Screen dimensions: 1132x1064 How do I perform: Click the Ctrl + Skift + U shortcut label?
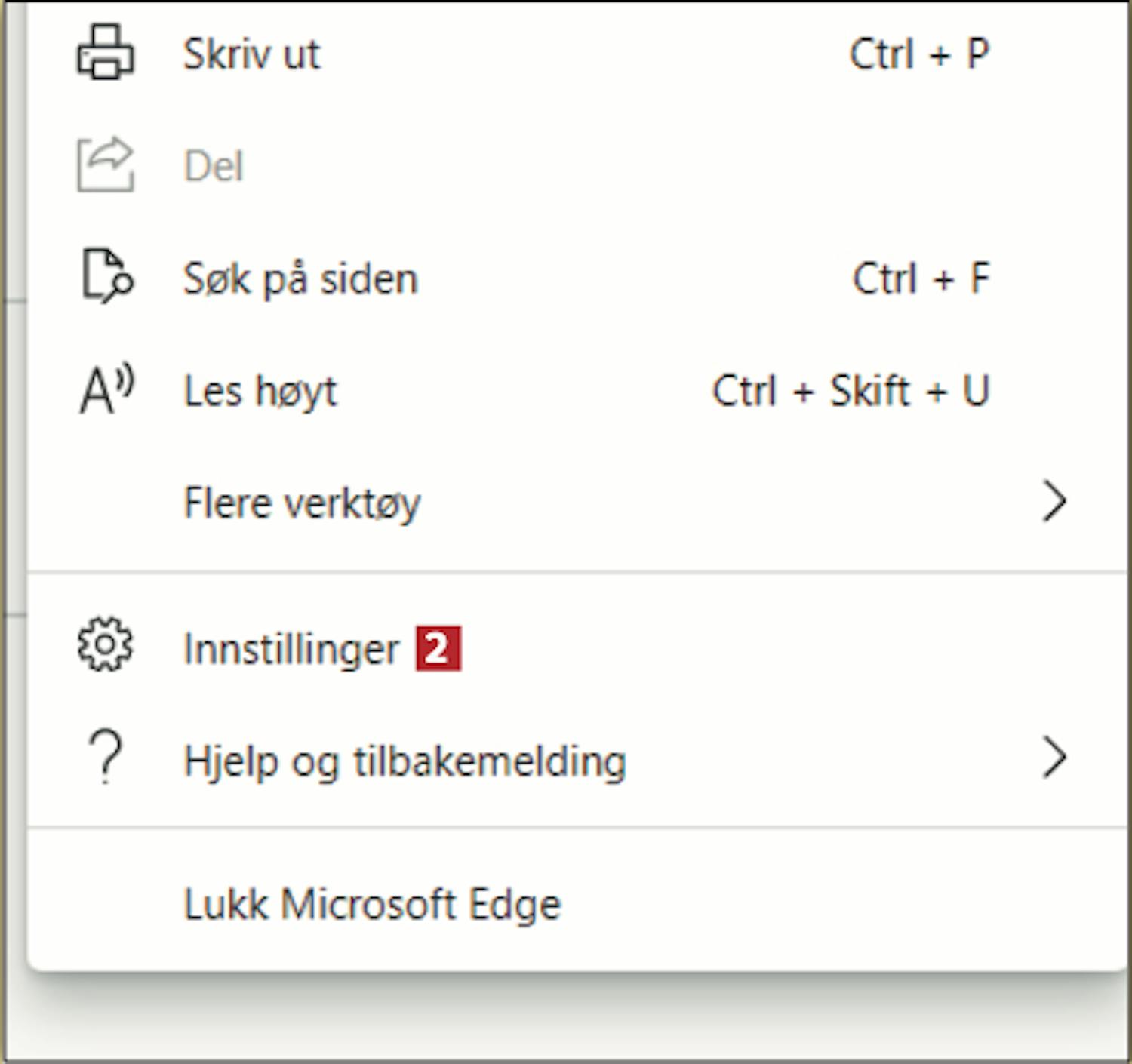tap(851, 390)
